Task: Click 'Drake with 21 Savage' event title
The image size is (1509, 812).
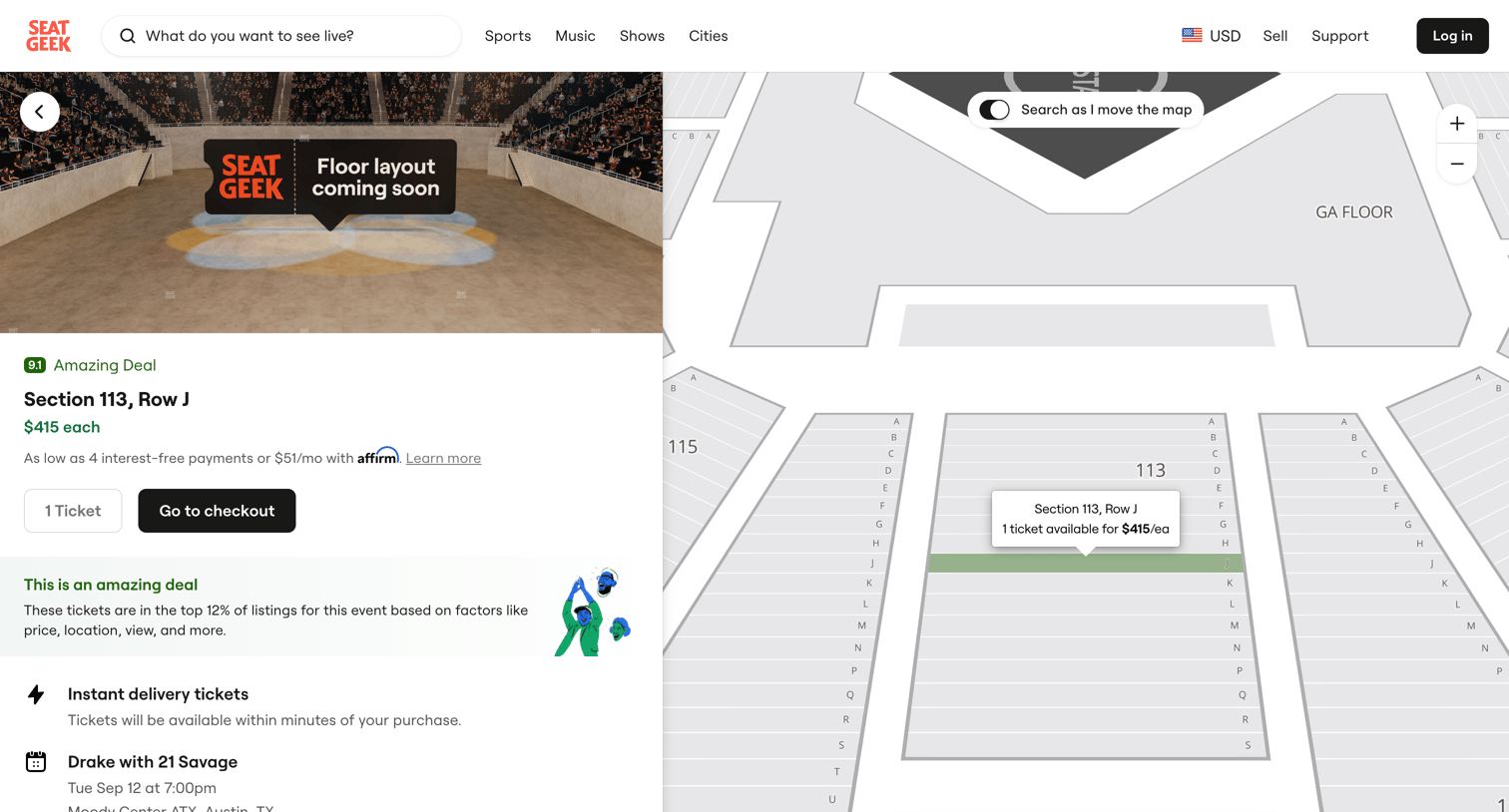Action: pyautogui.click(x=153, y=762)
